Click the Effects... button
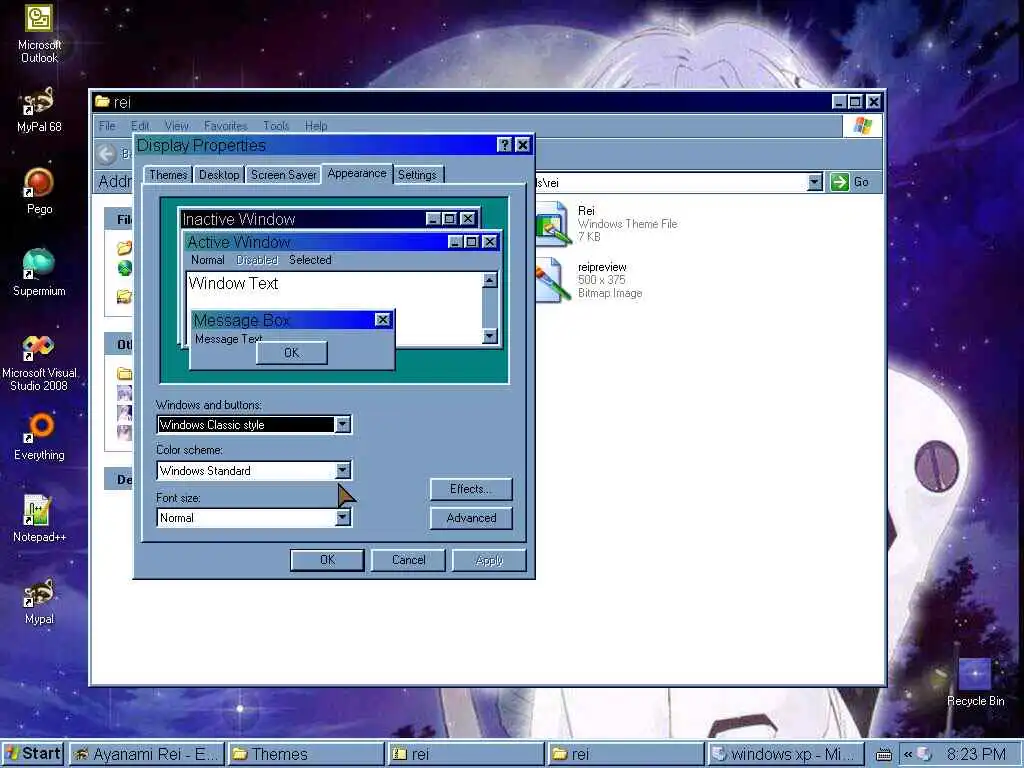The width and height of the screenshot is (1024, 768). click(471, 489)
